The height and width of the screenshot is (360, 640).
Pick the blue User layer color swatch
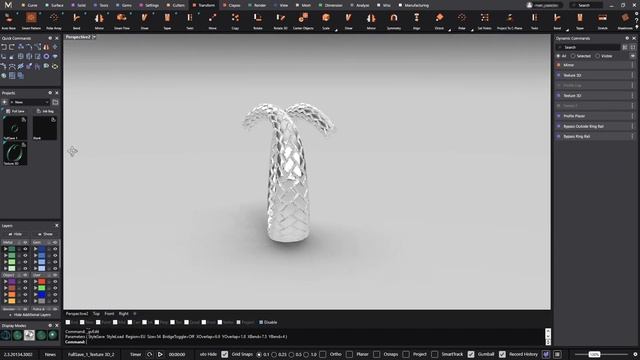coord(42,295)
